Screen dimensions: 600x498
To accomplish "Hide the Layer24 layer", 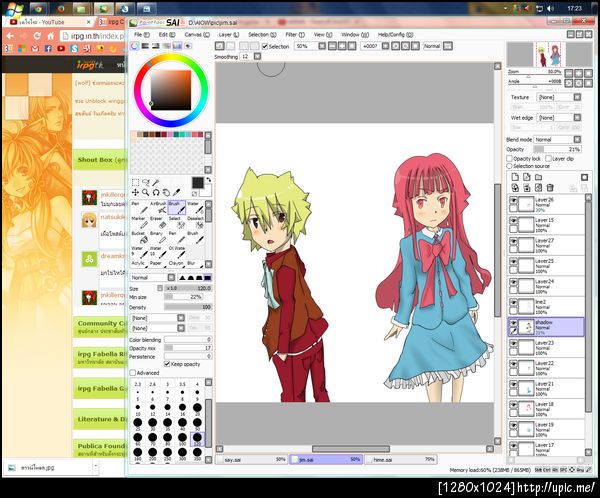I will click(x=513, y=282).
